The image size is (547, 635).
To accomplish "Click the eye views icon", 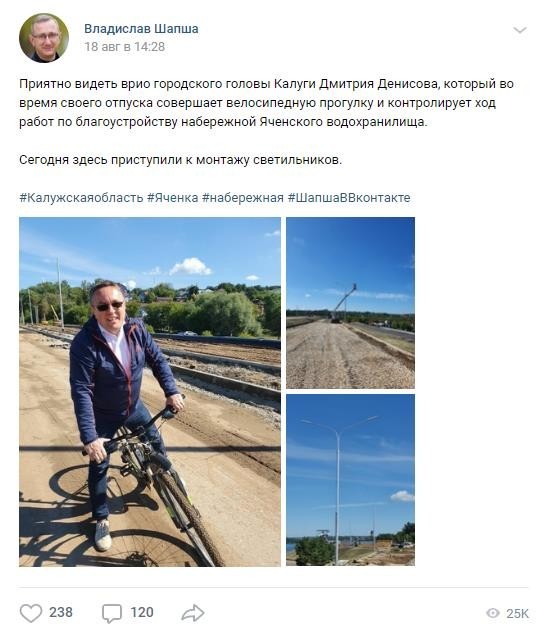I will point(492,613).
